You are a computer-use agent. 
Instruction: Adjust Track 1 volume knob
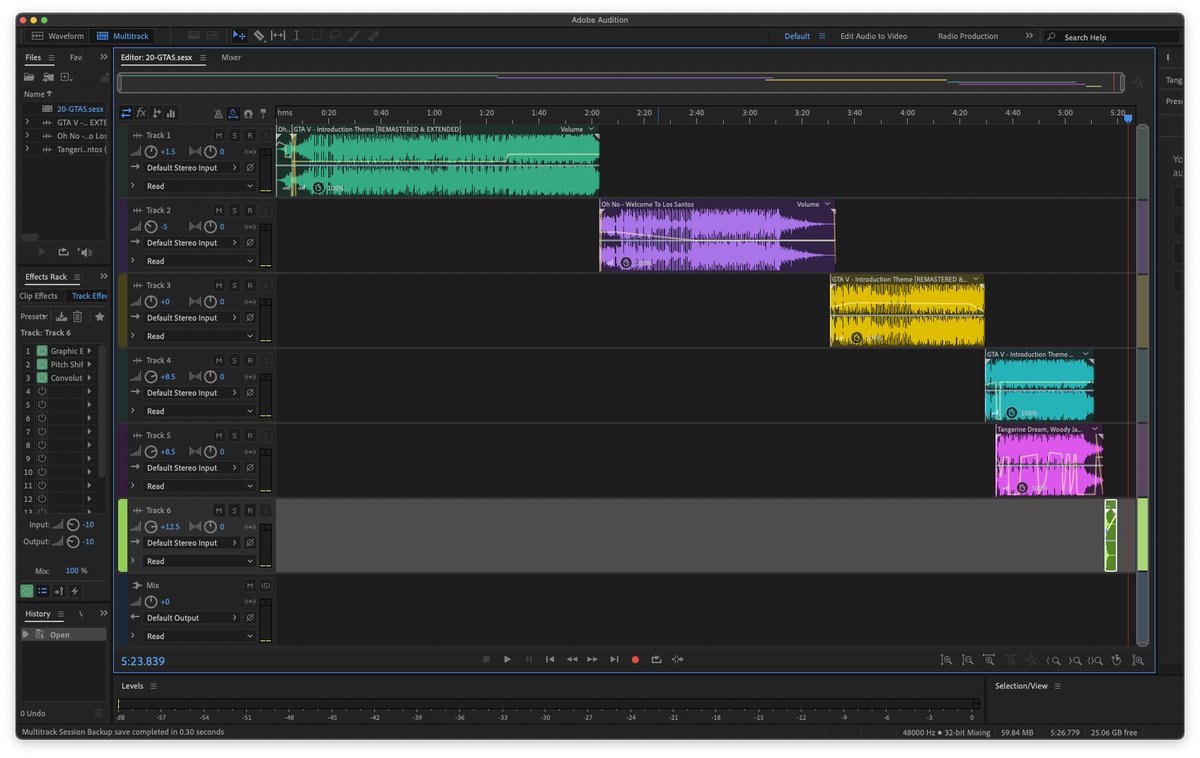pyautogui.click(x=150, y=151)
